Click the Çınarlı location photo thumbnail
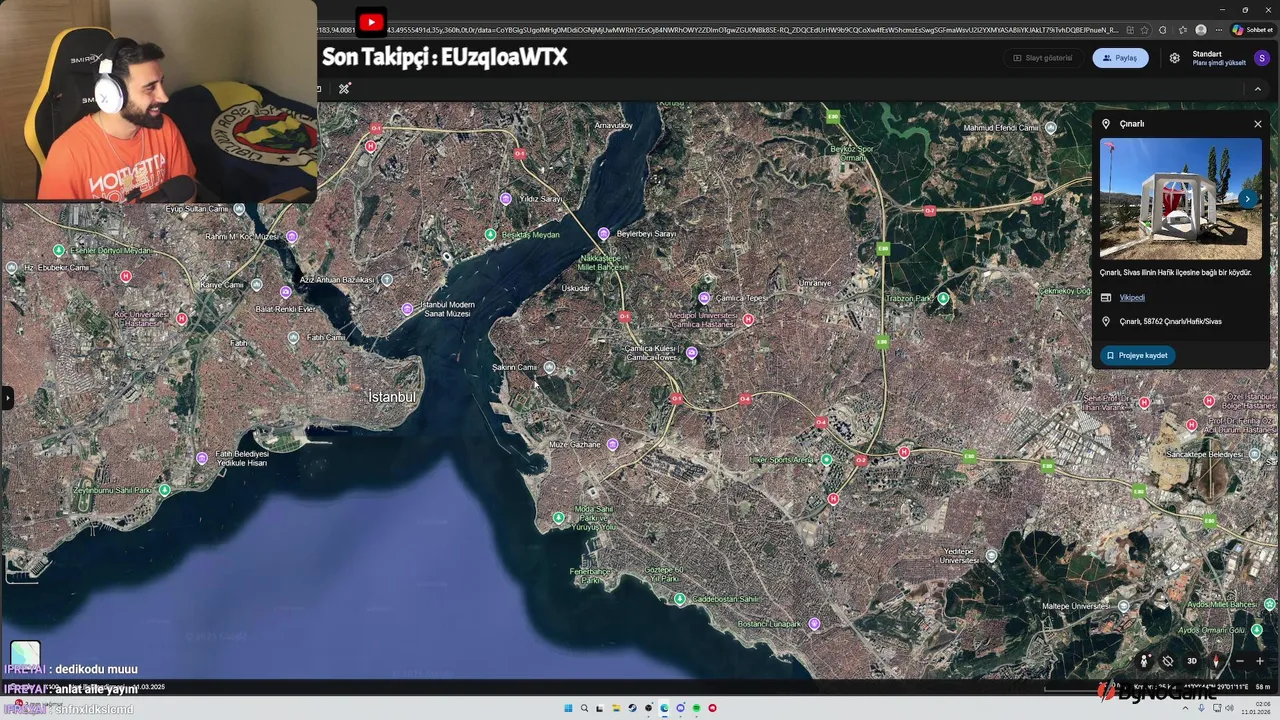 [1180, 199]
